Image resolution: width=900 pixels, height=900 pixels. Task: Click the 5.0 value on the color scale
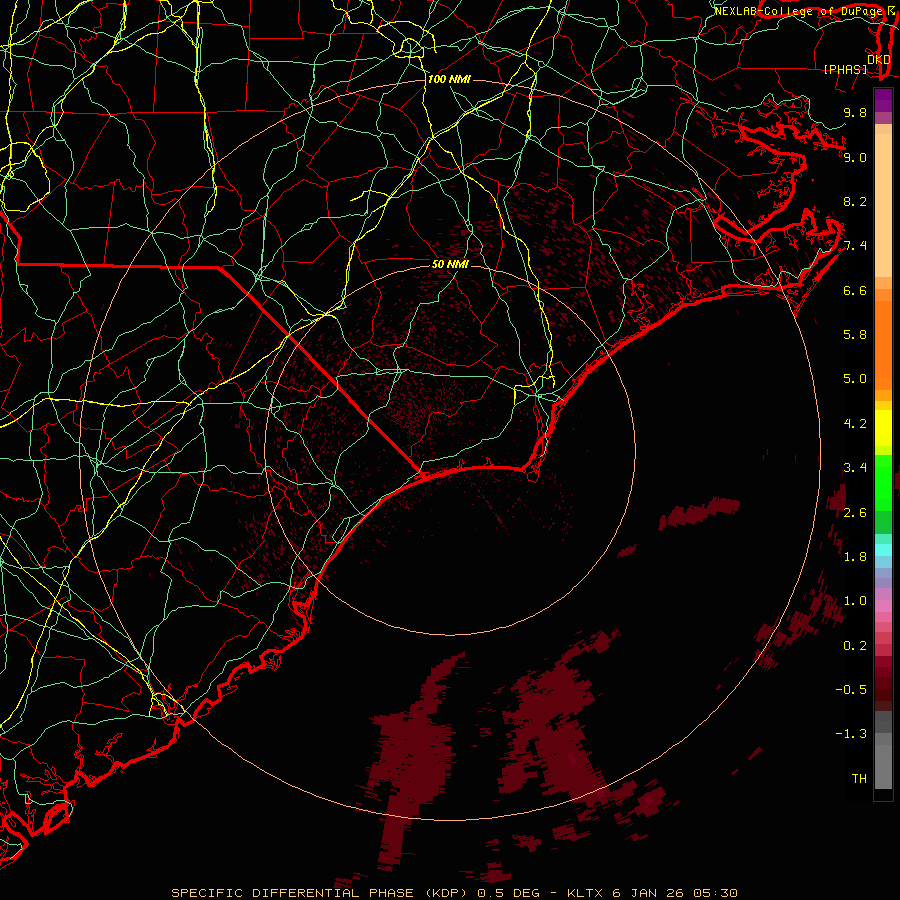[855, 379]
